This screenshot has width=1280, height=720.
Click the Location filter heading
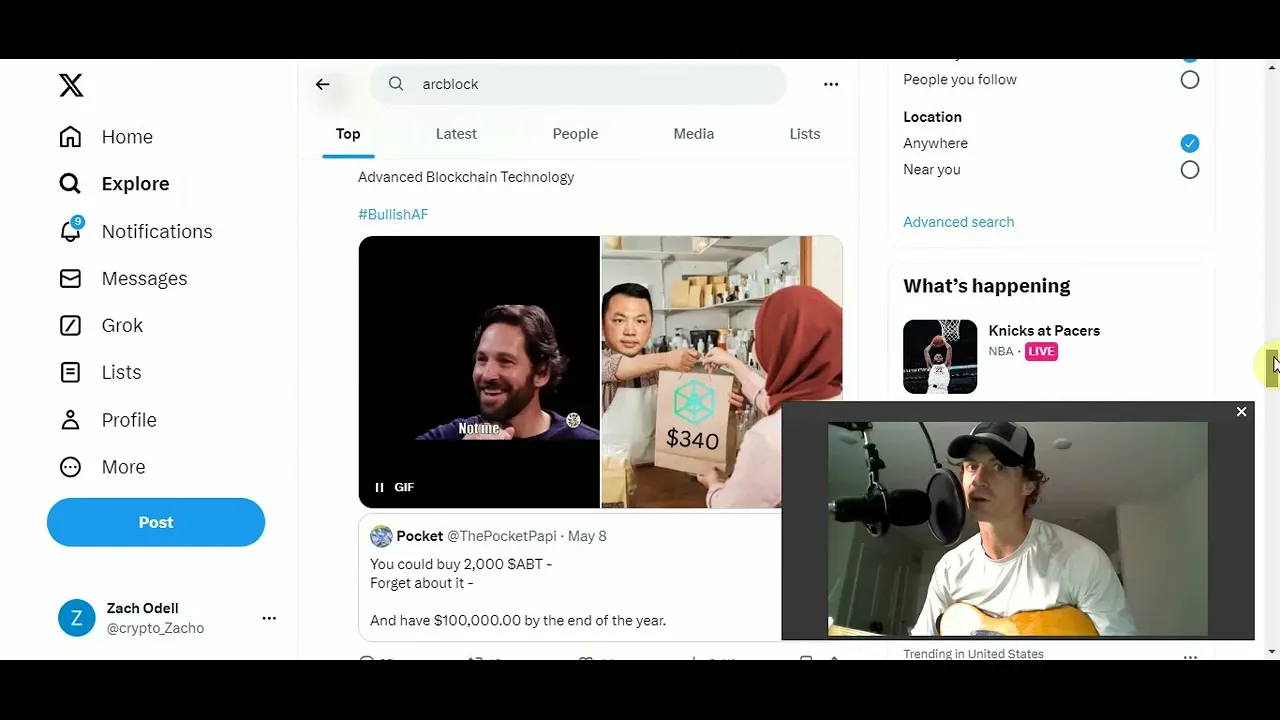932,117
